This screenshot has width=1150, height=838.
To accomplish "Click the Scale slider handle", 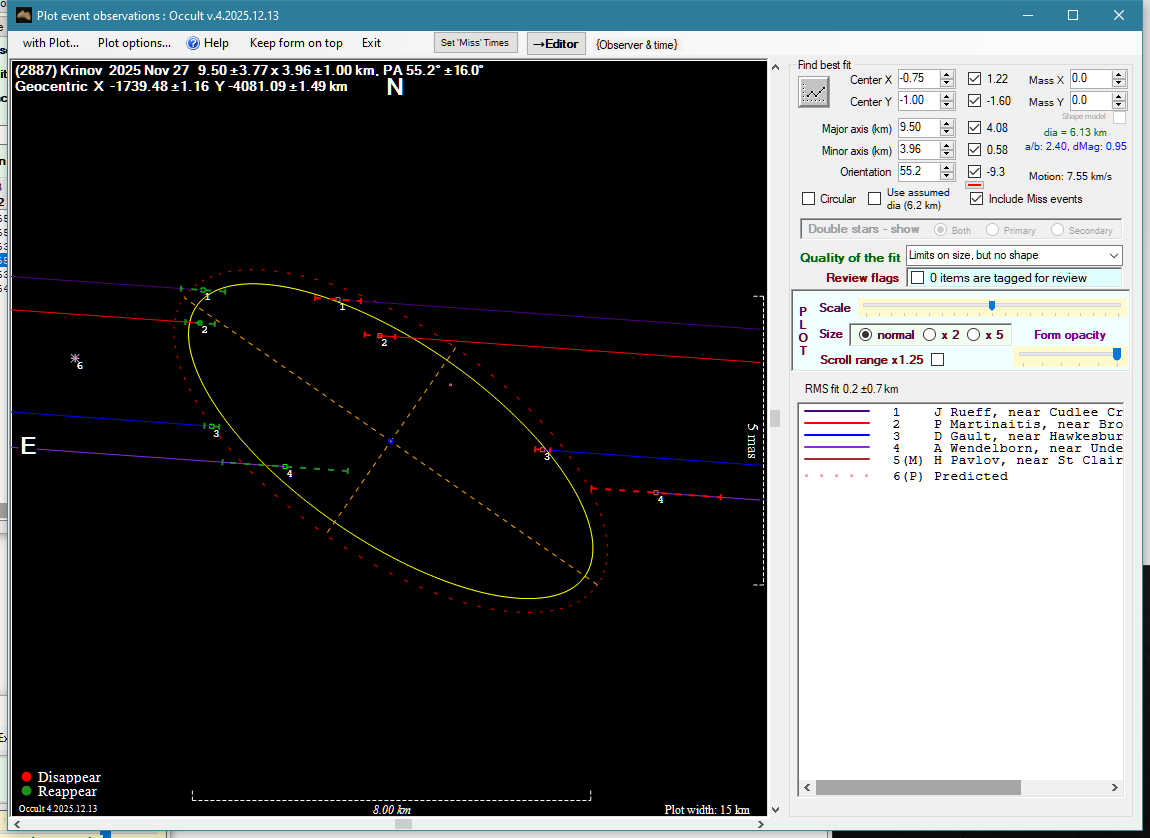I will [x=991, y=306].
